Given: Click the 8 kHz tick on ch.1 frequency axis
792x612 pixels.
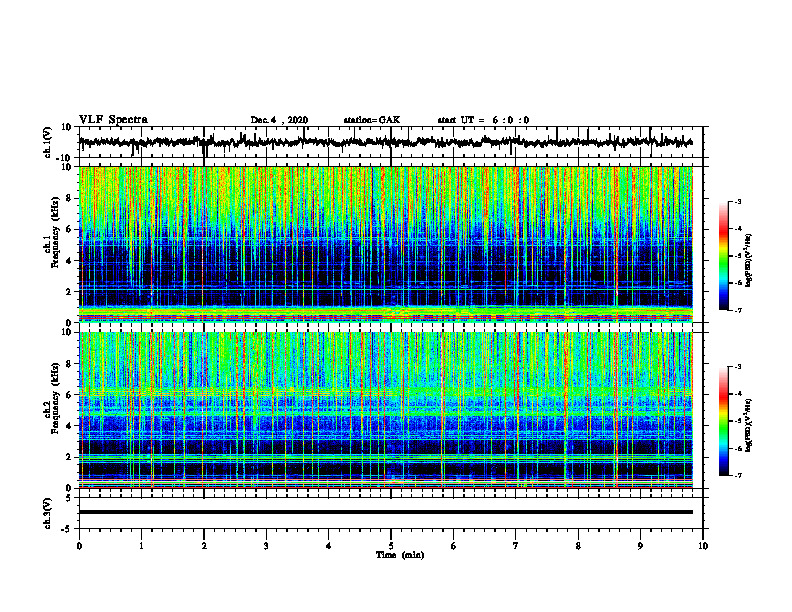Looking at the screenshot, I should tap(69, 198).
